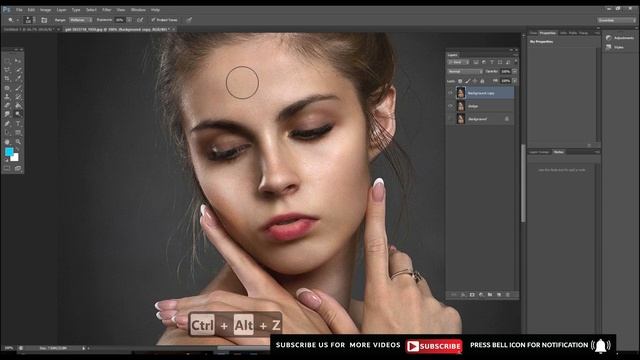Select the Magic Wand tool
This screenshot has height=360, width=640.
(18, 69)
